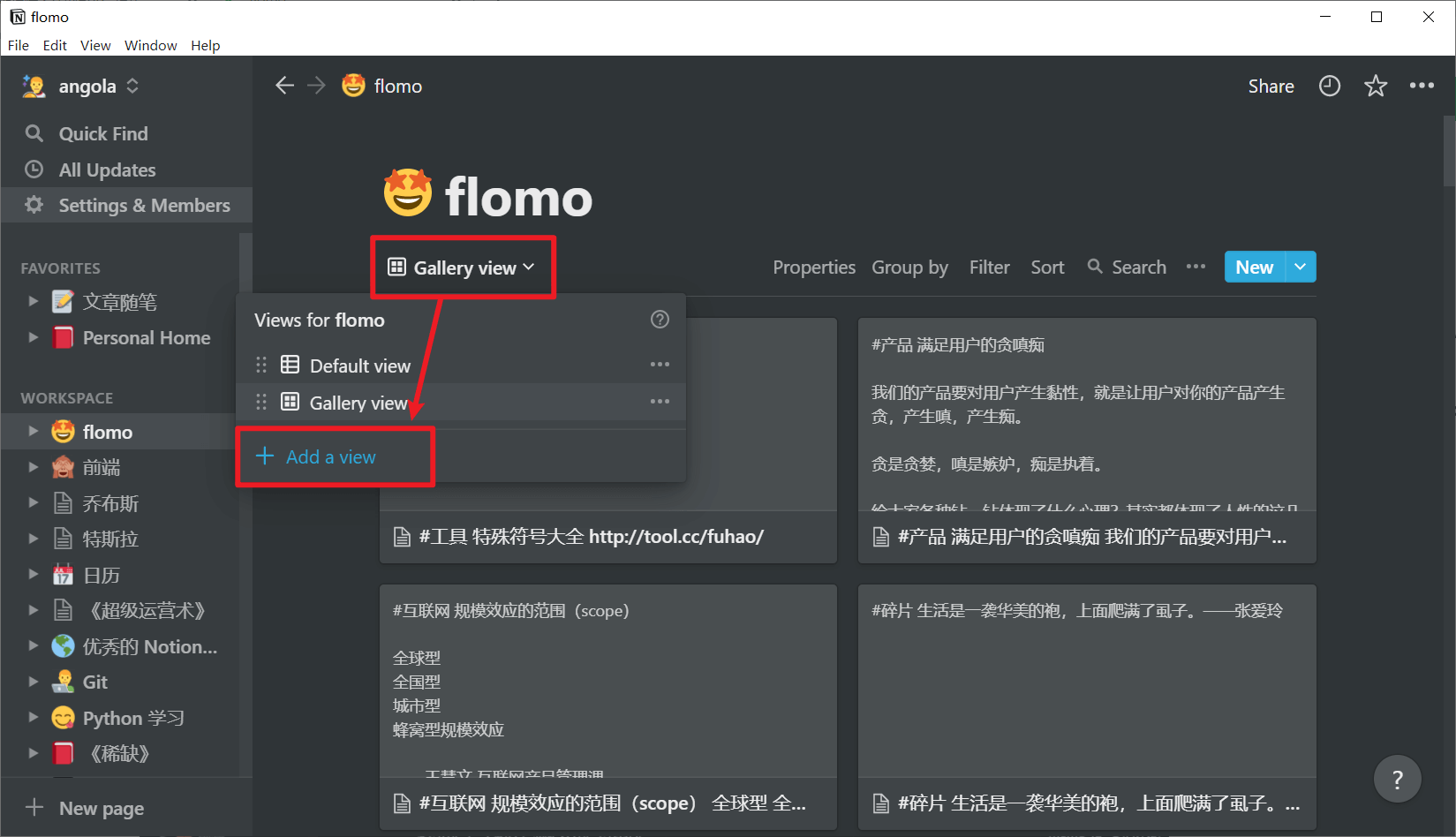Click the 前端 monkey icon in sidebar
This screenshot has width=1456, height=837.
click(63, 467)
